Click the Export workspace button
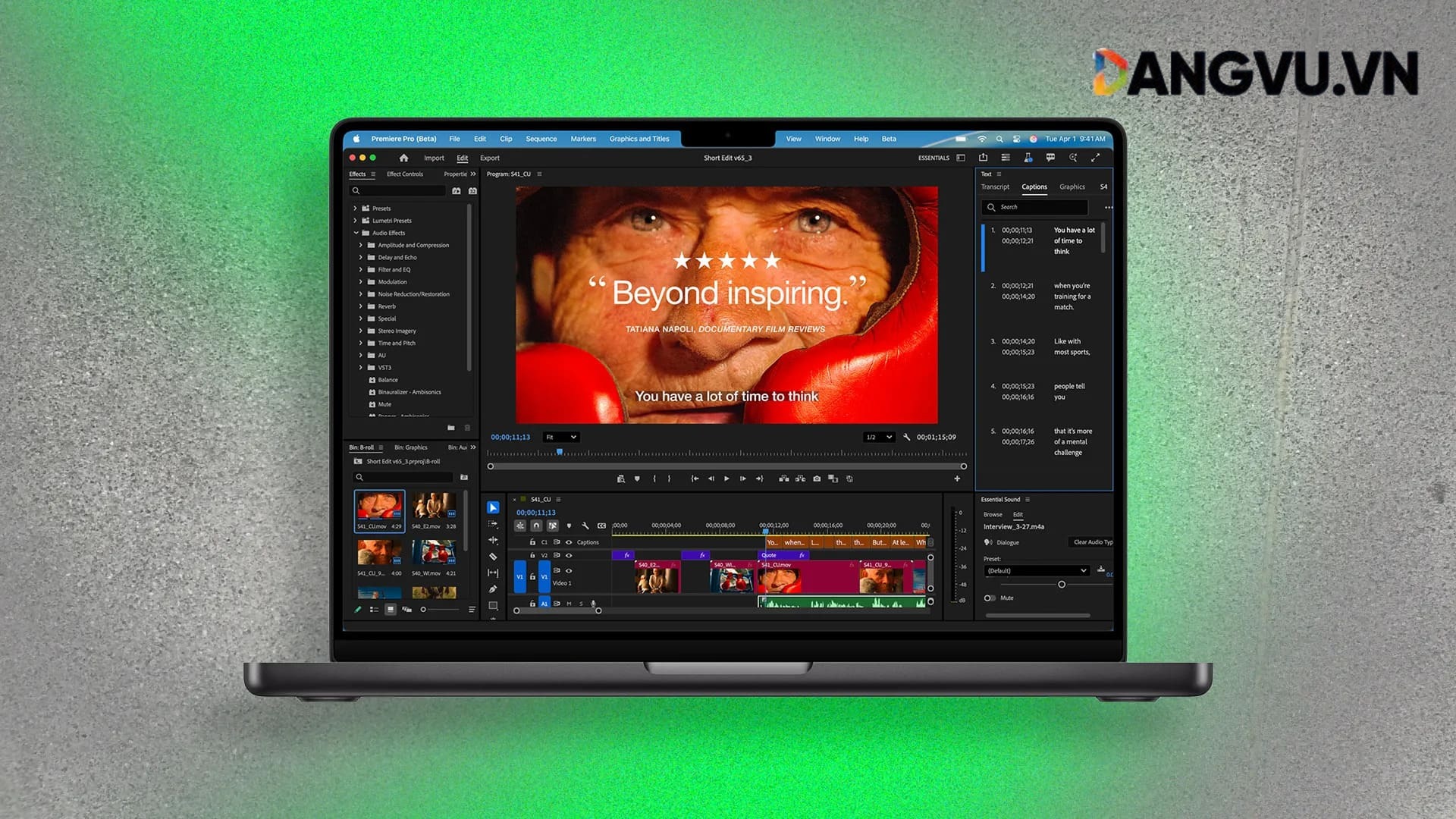The image size is (1456, 819). (490, 158)
